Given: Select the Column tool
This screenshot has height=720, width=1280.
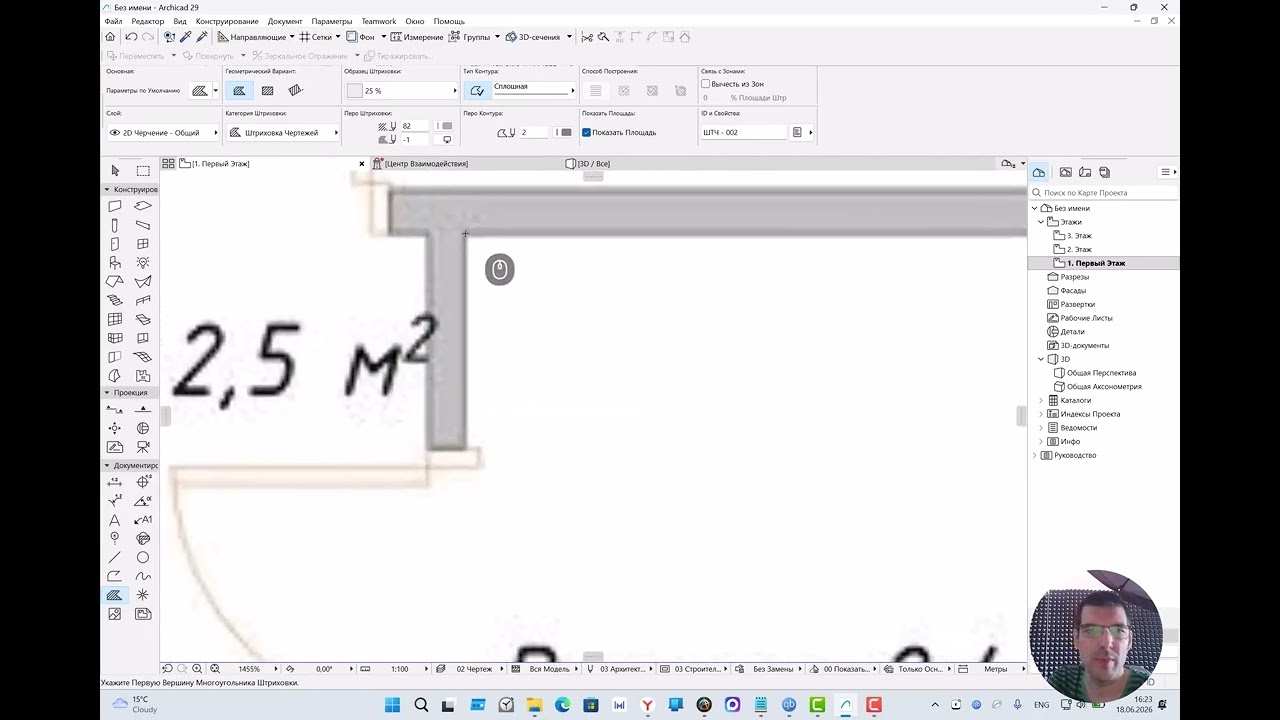Looking at the screenshot, I should click(115, 225).
